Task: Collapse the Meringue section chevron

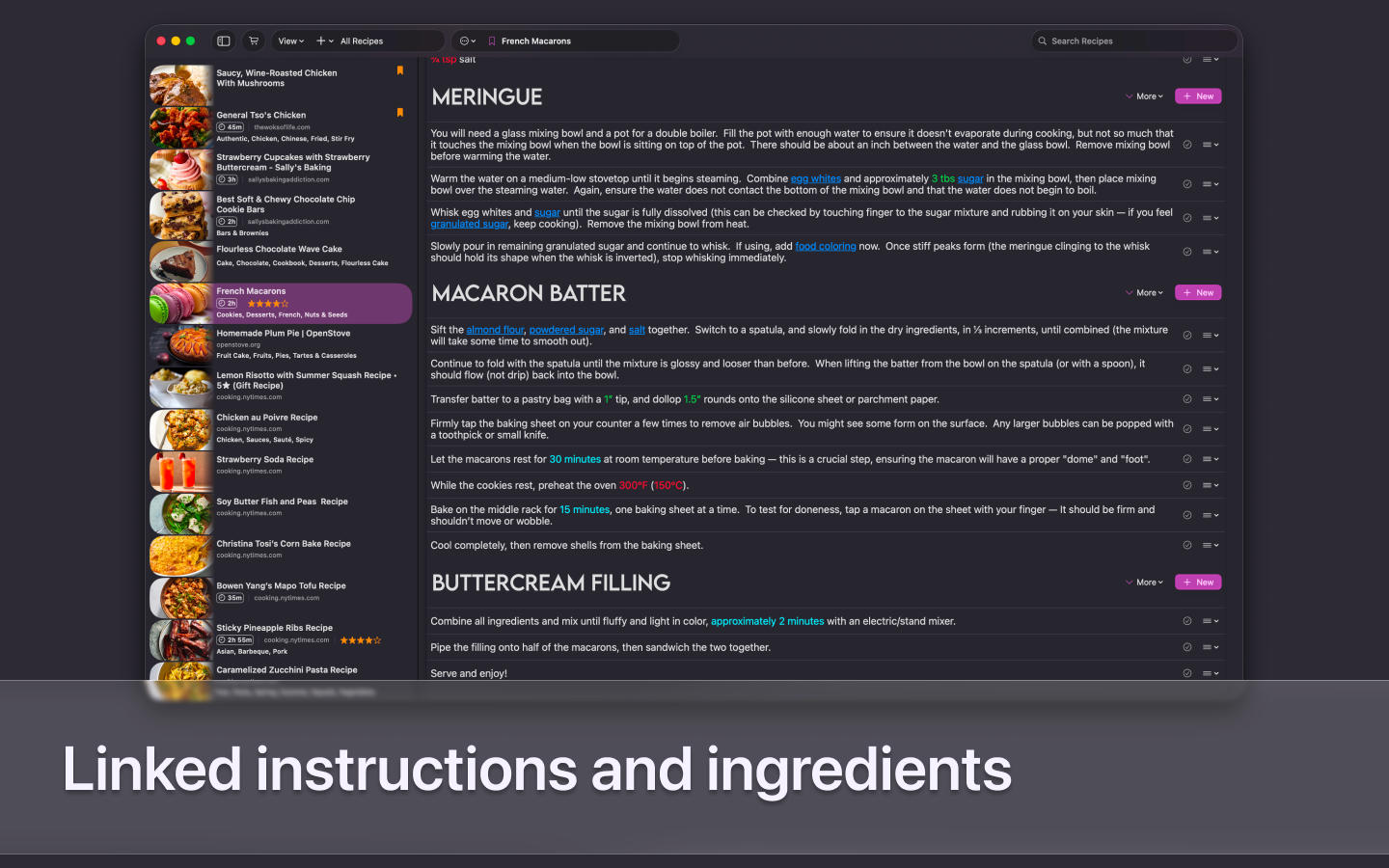Action: pos(1129,96)
